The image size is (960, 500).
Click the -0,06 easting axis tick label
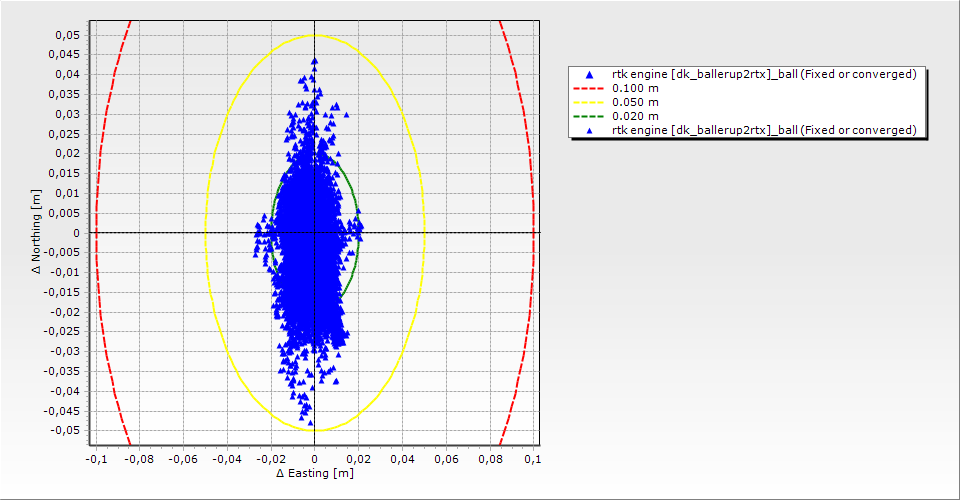(x=183, y=460)
